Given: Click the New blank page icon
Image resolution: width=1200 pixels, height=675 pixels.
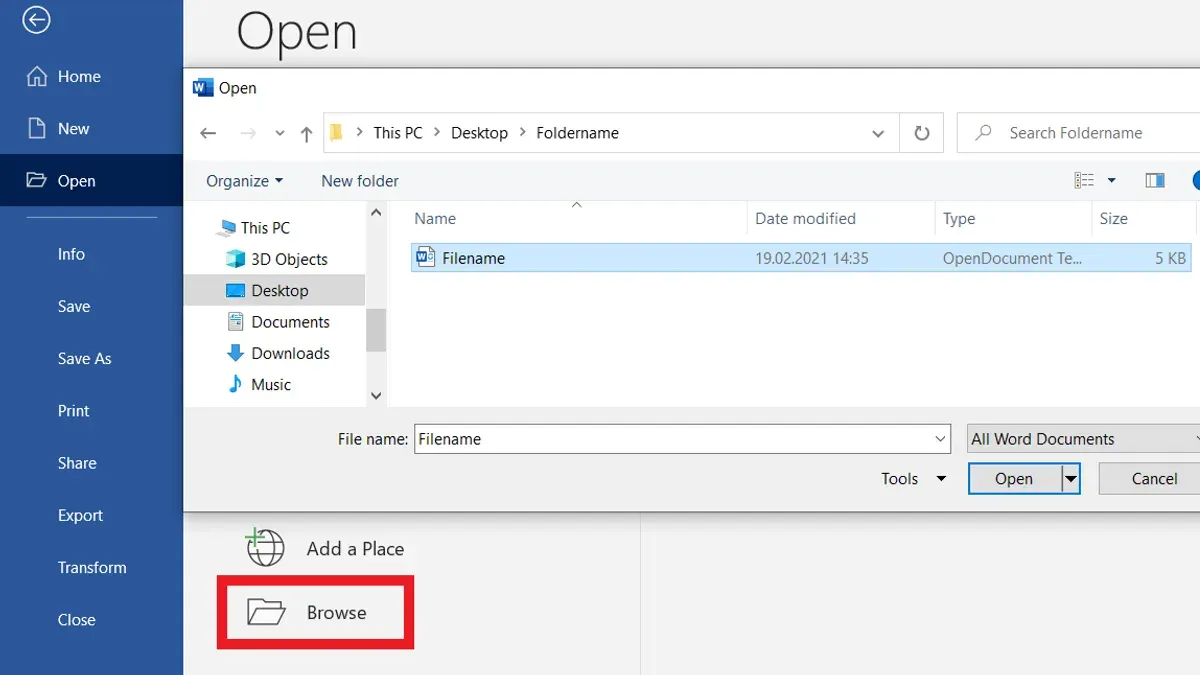Looking at the screenshot, I should tap(37, 128).
